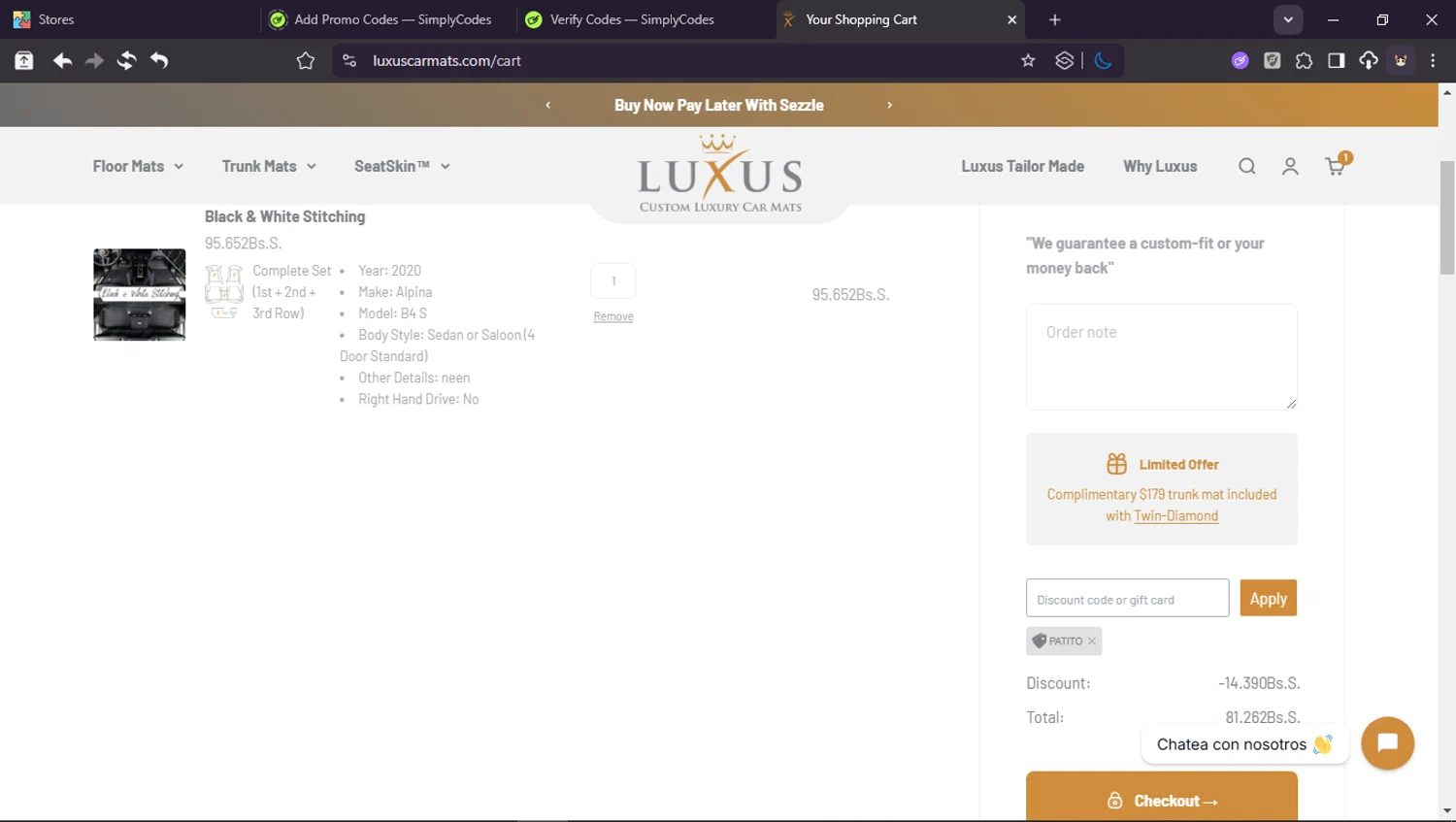1456x822 pixels.
Task: Open site search magnifier
Action: 1247,166
